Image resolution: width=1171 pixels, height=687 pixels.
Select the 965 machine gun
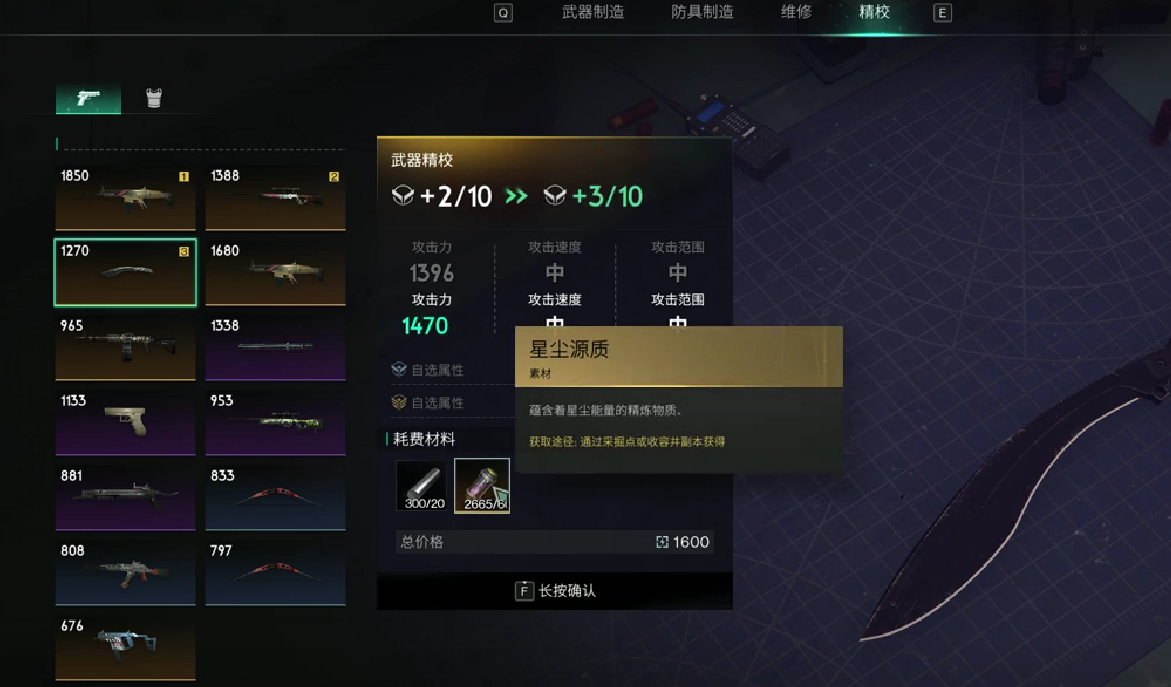(125, 347)
